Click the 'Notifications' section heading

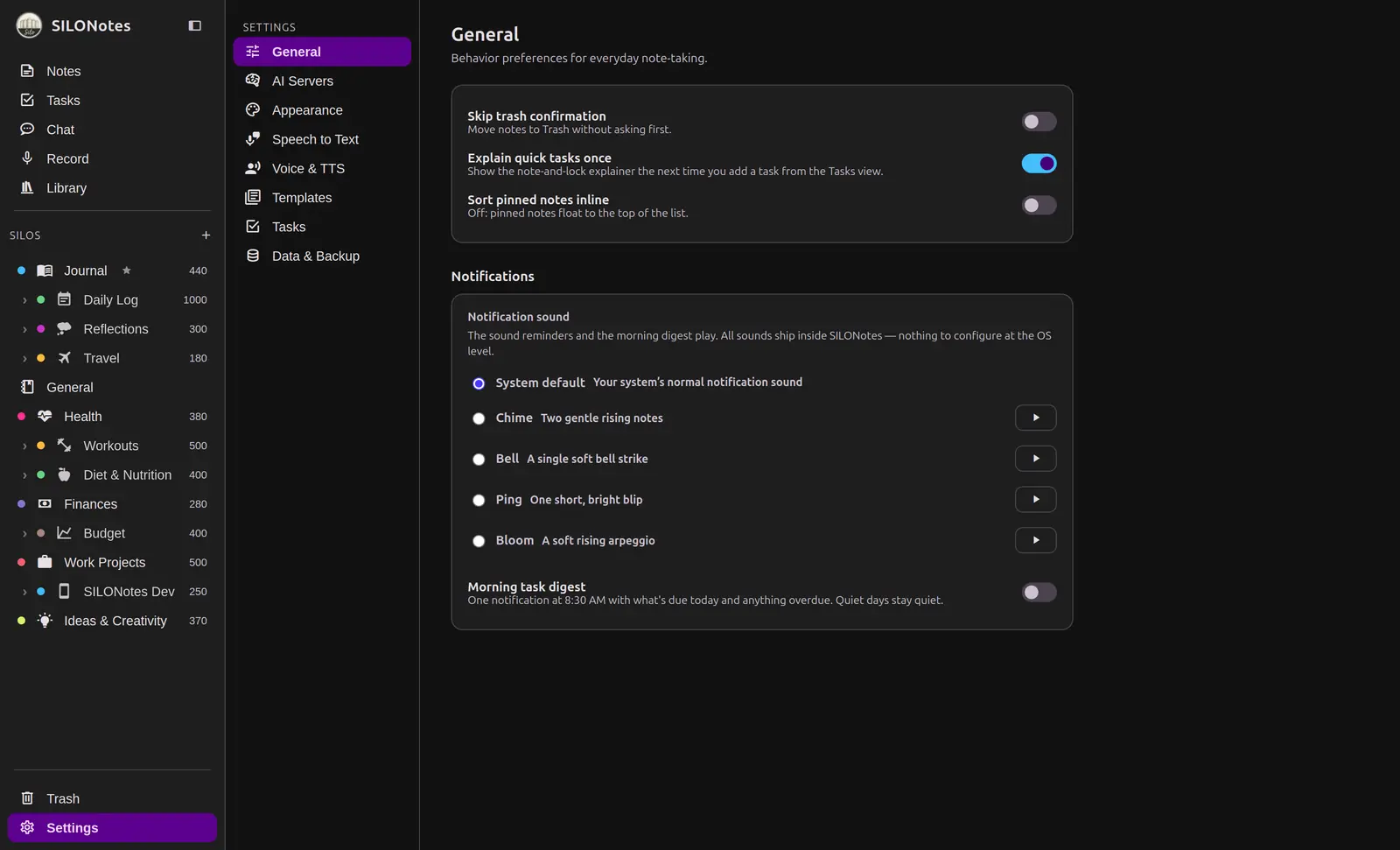click(493, 276)
